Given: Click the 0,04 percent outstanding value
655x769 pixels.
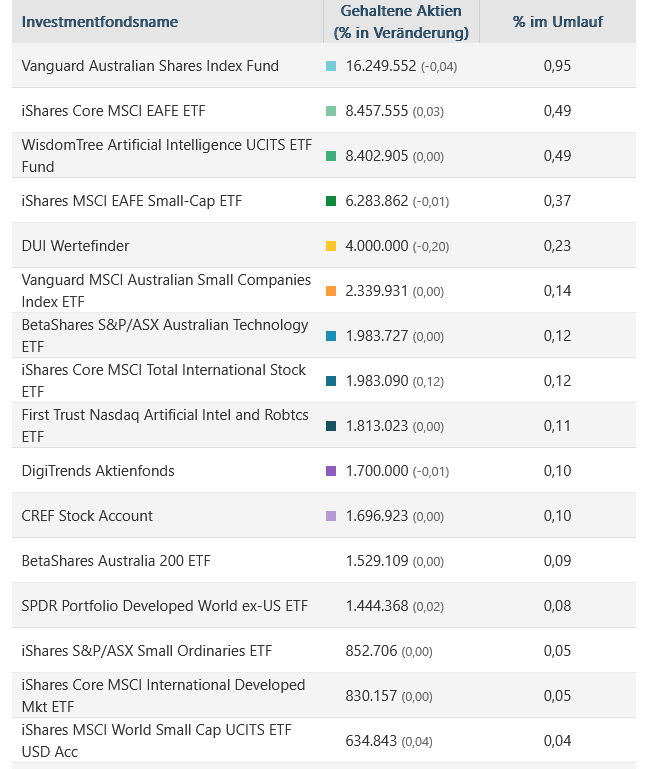Looking at the screenshot, I should [557, 741].
